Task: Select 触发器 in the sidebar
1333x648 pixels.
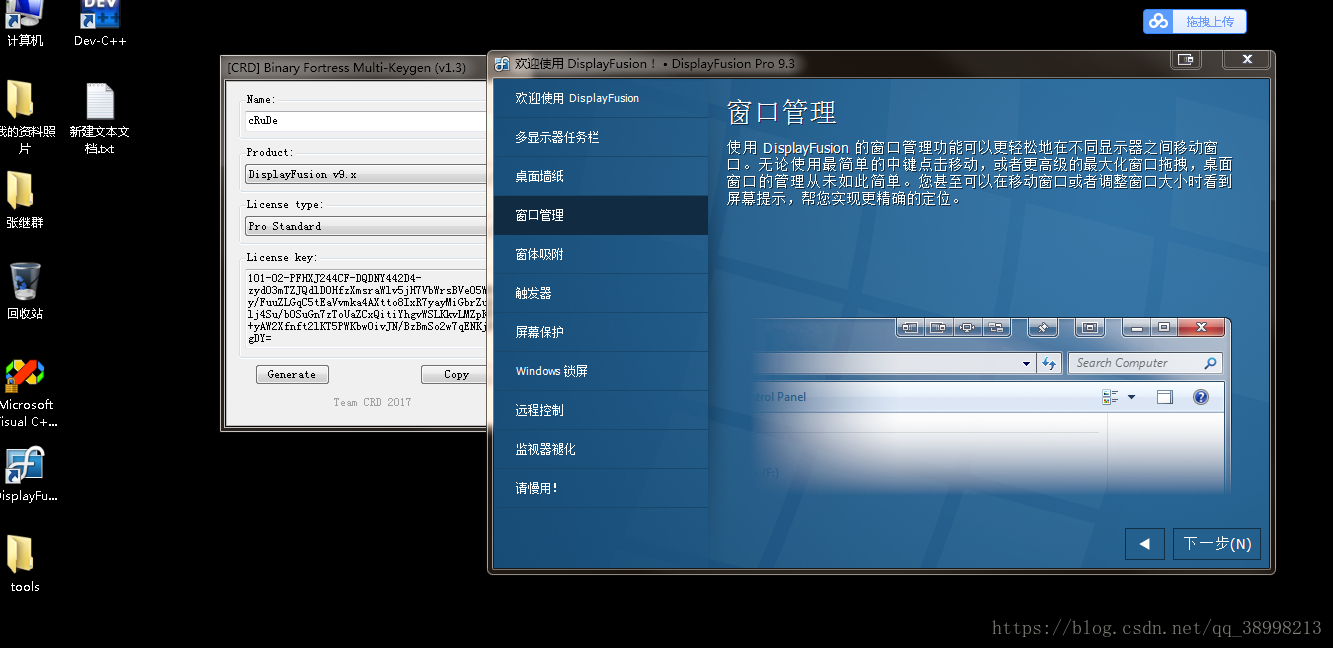Action: pyautogui.click(x=600, y=293)
